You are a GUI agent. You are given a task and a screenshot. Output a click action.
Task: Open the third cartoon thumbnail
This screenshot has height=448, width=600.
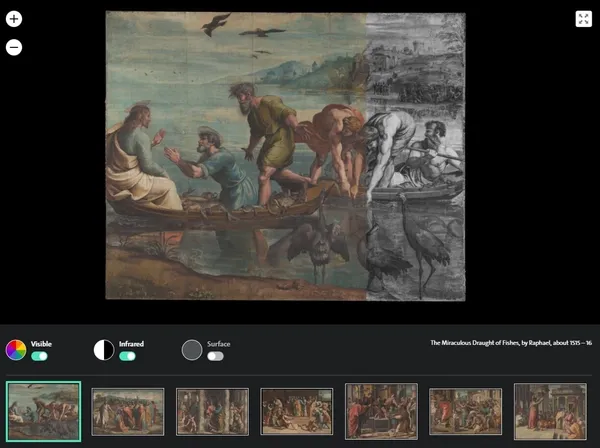(212, 412)
